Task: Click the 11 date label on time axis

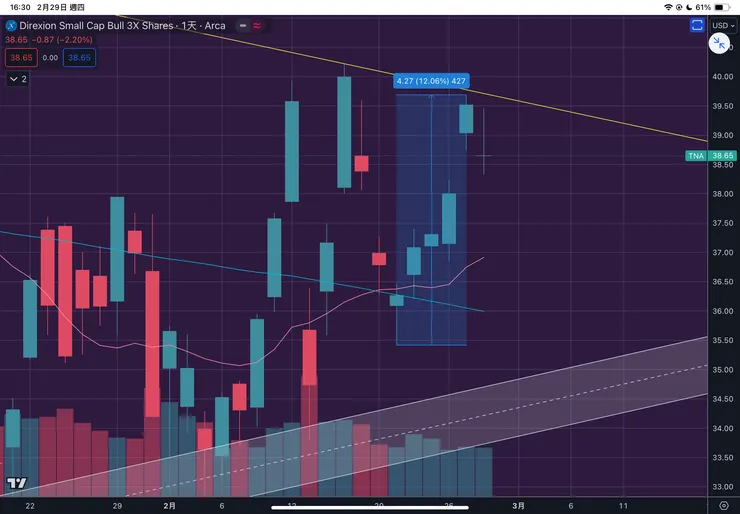Action: point(623,506)
